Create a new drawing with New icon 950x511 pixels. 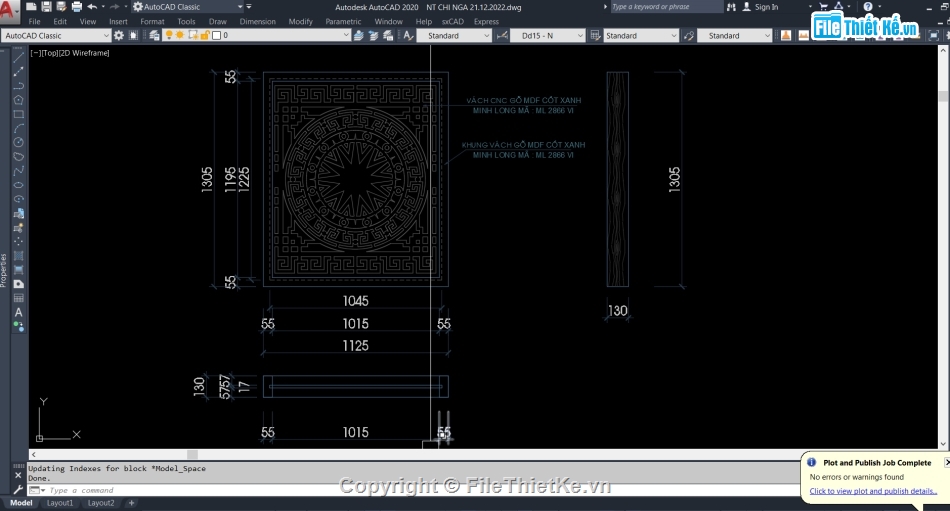pos(32,7)
